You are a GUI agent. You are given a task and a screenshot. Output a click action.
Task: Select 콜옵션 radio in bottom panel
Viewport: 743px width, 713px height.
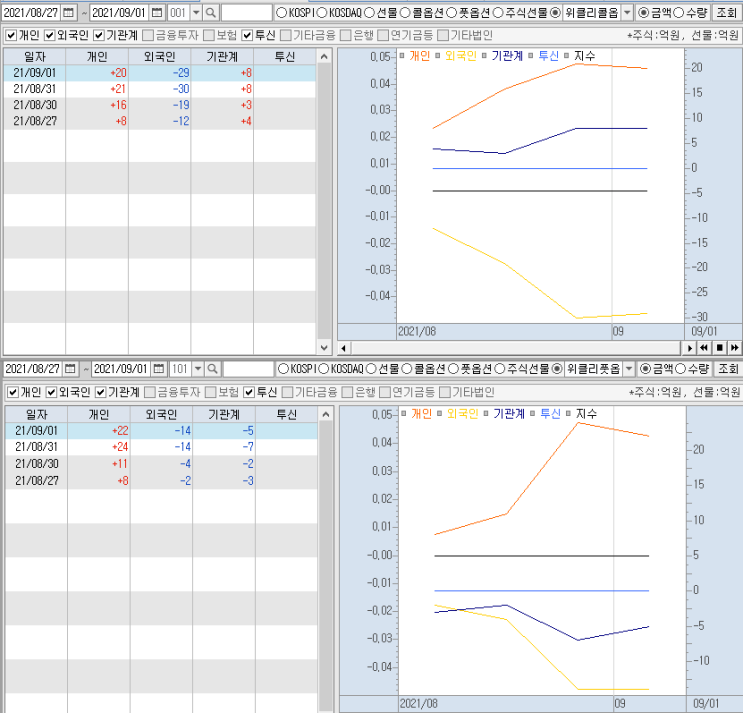(407, 369)
